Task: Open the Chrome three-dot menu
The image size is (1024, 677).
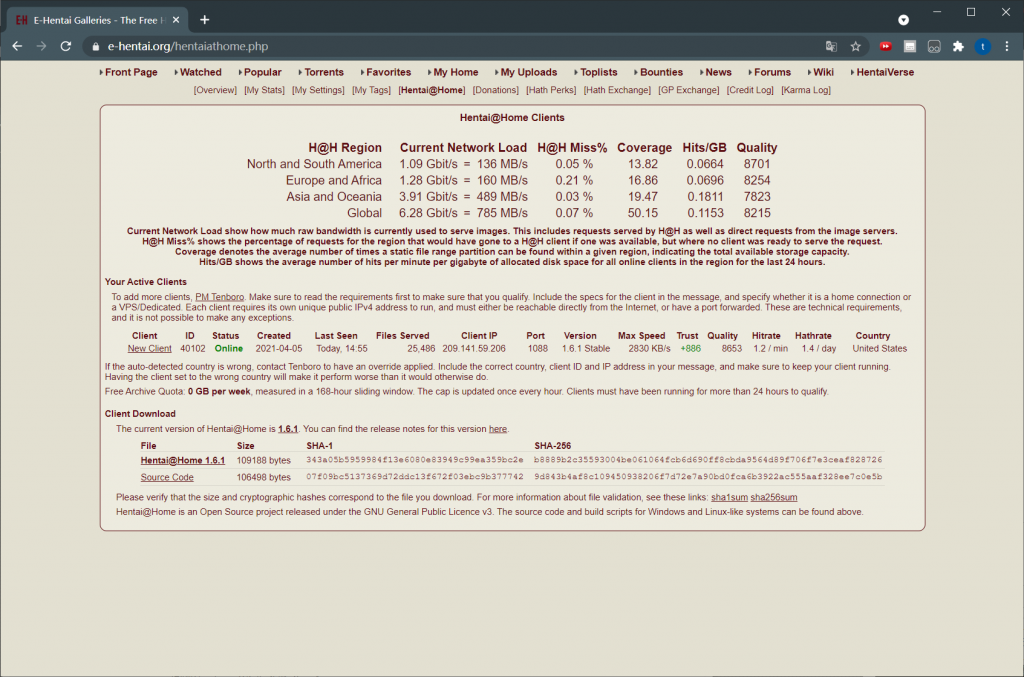Action: point(1006,46)
